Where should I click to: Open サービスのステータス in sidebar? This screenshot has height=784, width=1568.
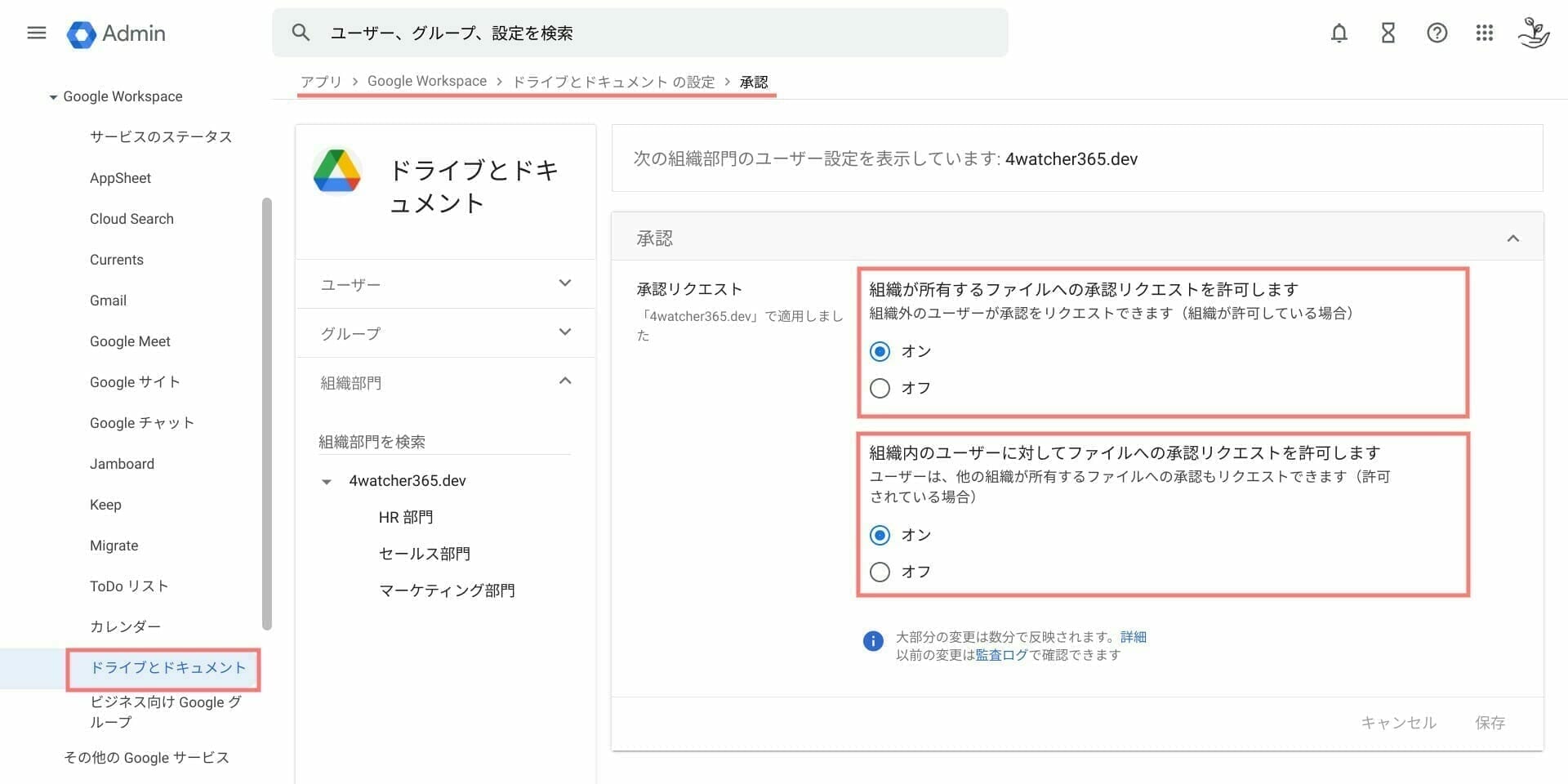161,136
